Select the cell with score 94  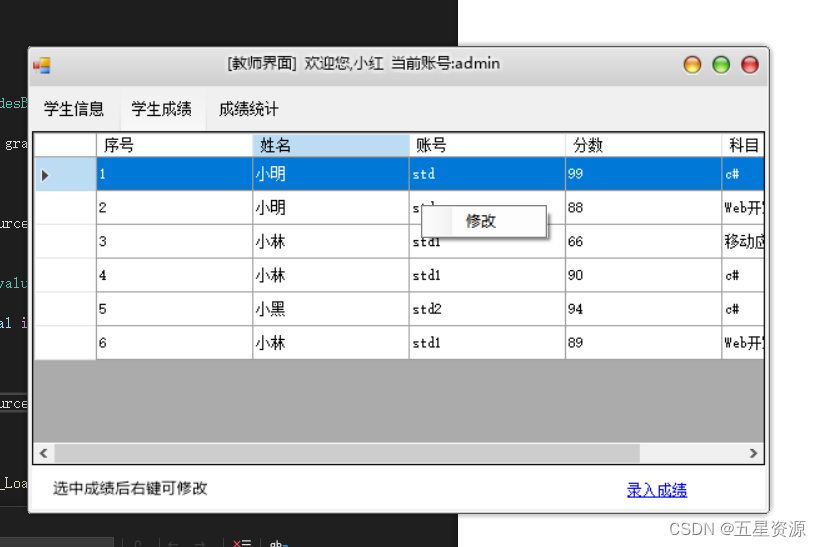pyautogui.click(x=644, y=309)
